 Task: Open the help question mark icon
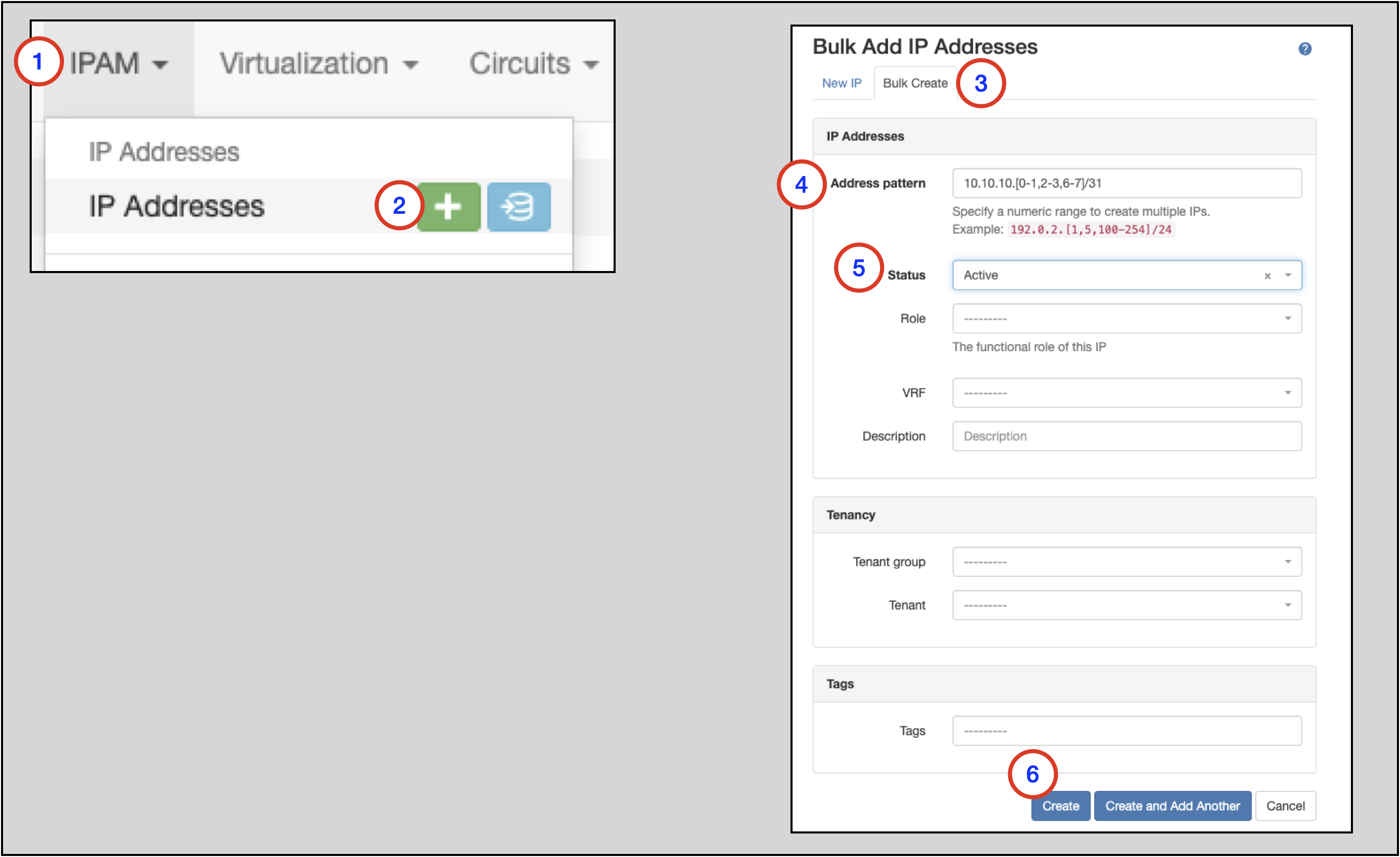pyautogui.click(x=1304, y=49)
